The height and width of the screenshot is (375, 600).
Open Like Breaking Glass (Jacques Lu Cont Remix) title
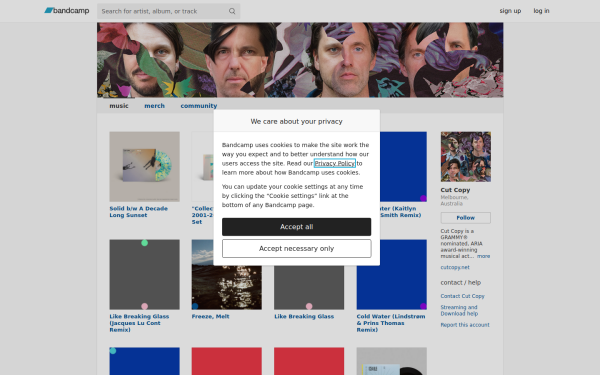[x=139, y=323]
